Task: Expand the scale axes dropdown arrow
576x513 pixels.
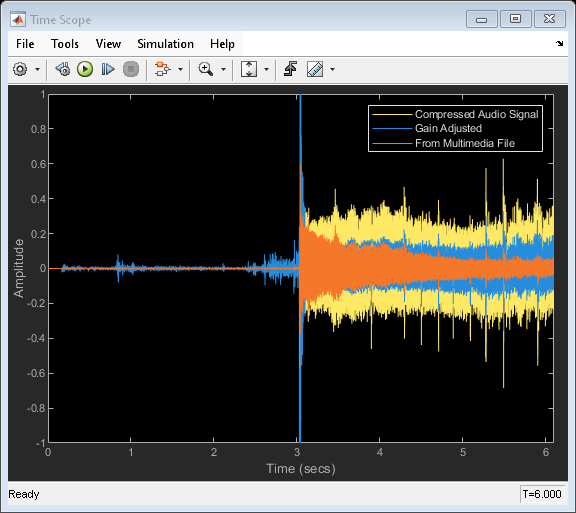Action: (x=266, y=69)
